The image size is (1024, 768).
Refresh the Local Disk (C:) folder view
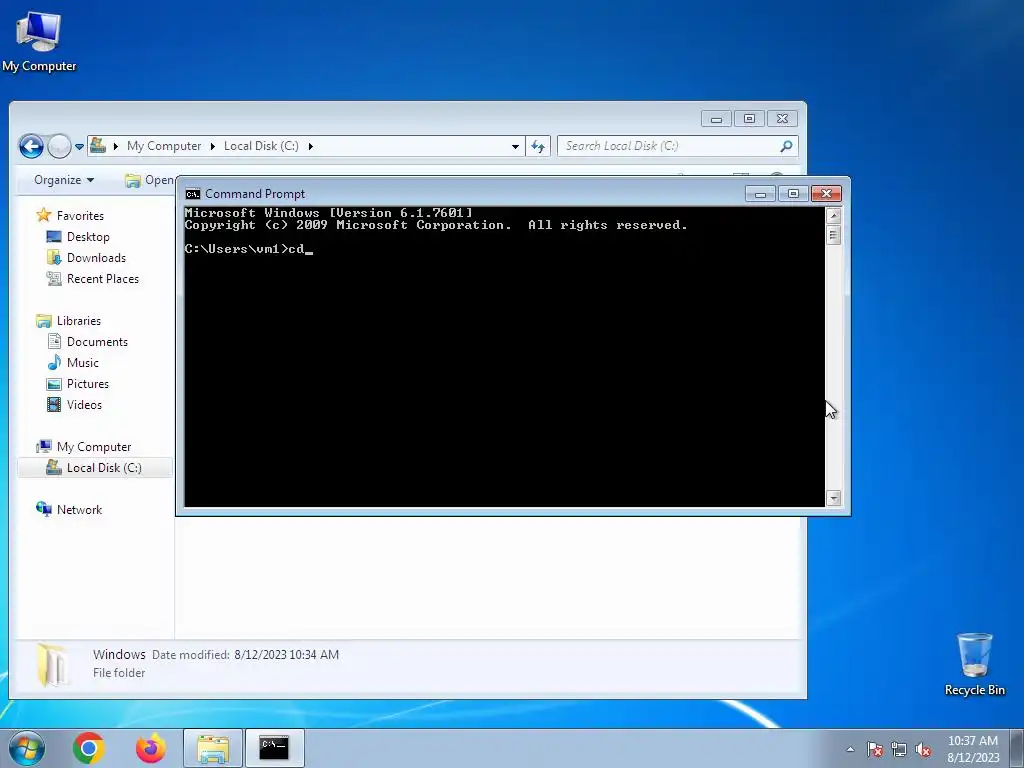tap(537, 146)
